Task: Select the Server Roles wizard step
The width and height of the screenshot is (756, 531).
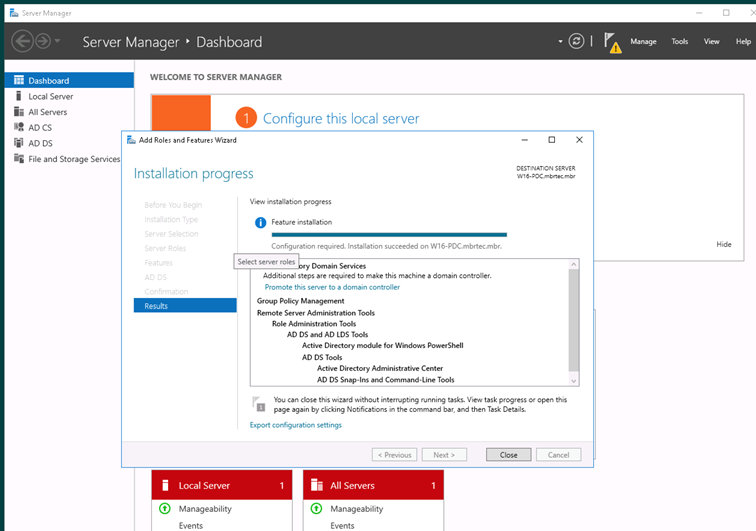Action: pos(165,248)
